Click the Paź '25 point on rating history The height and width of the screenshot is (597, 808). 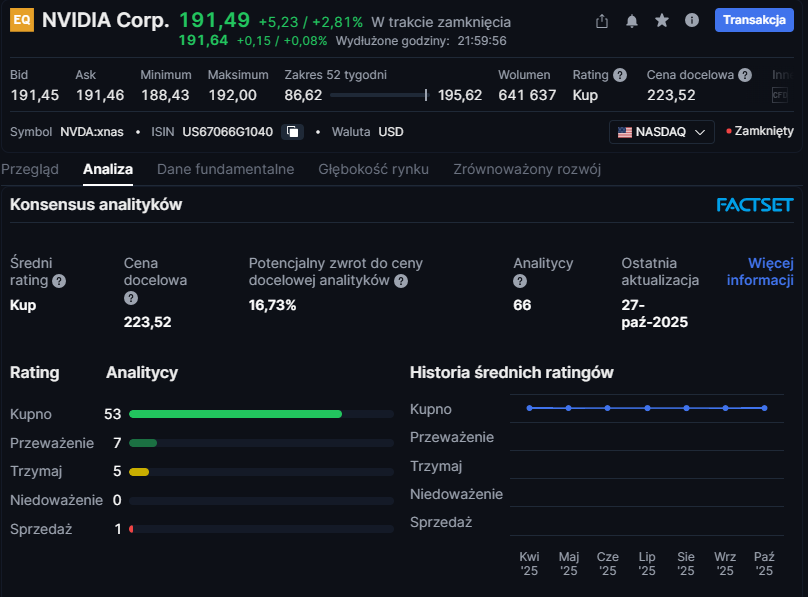coord(764,408)
